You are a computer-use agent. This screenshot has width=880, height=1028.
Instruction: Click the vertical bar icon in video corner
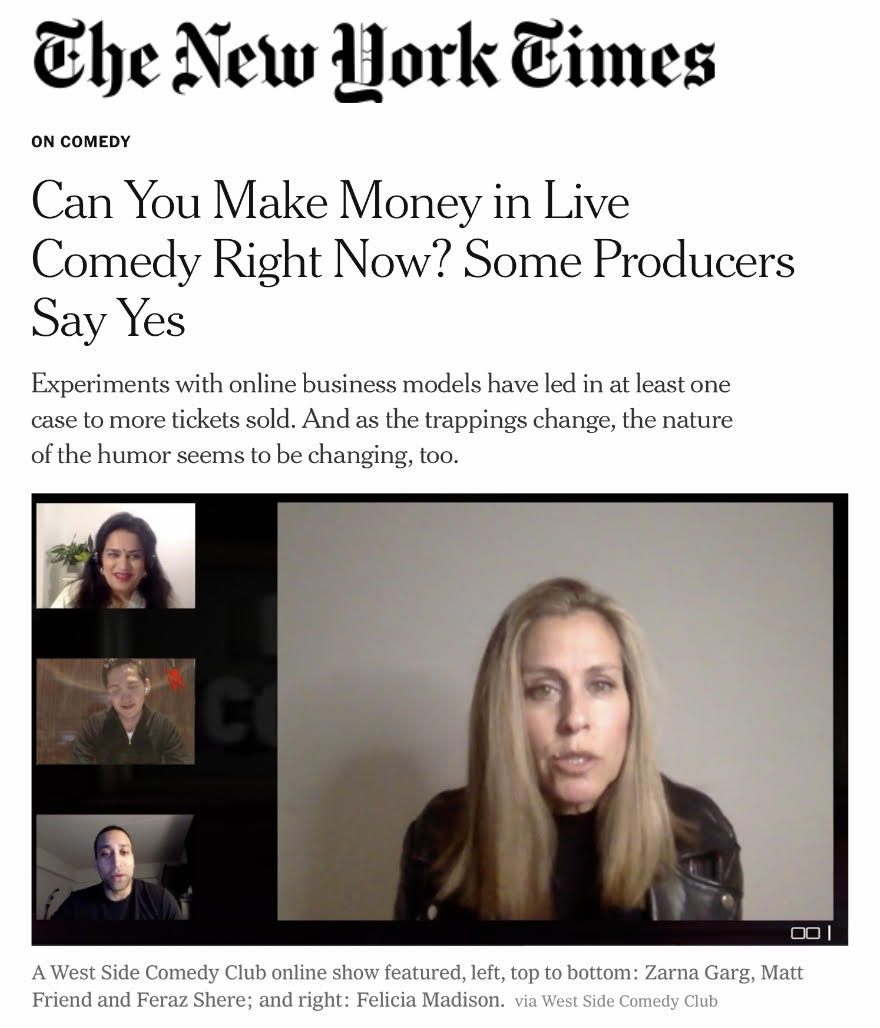click(829, 932)
